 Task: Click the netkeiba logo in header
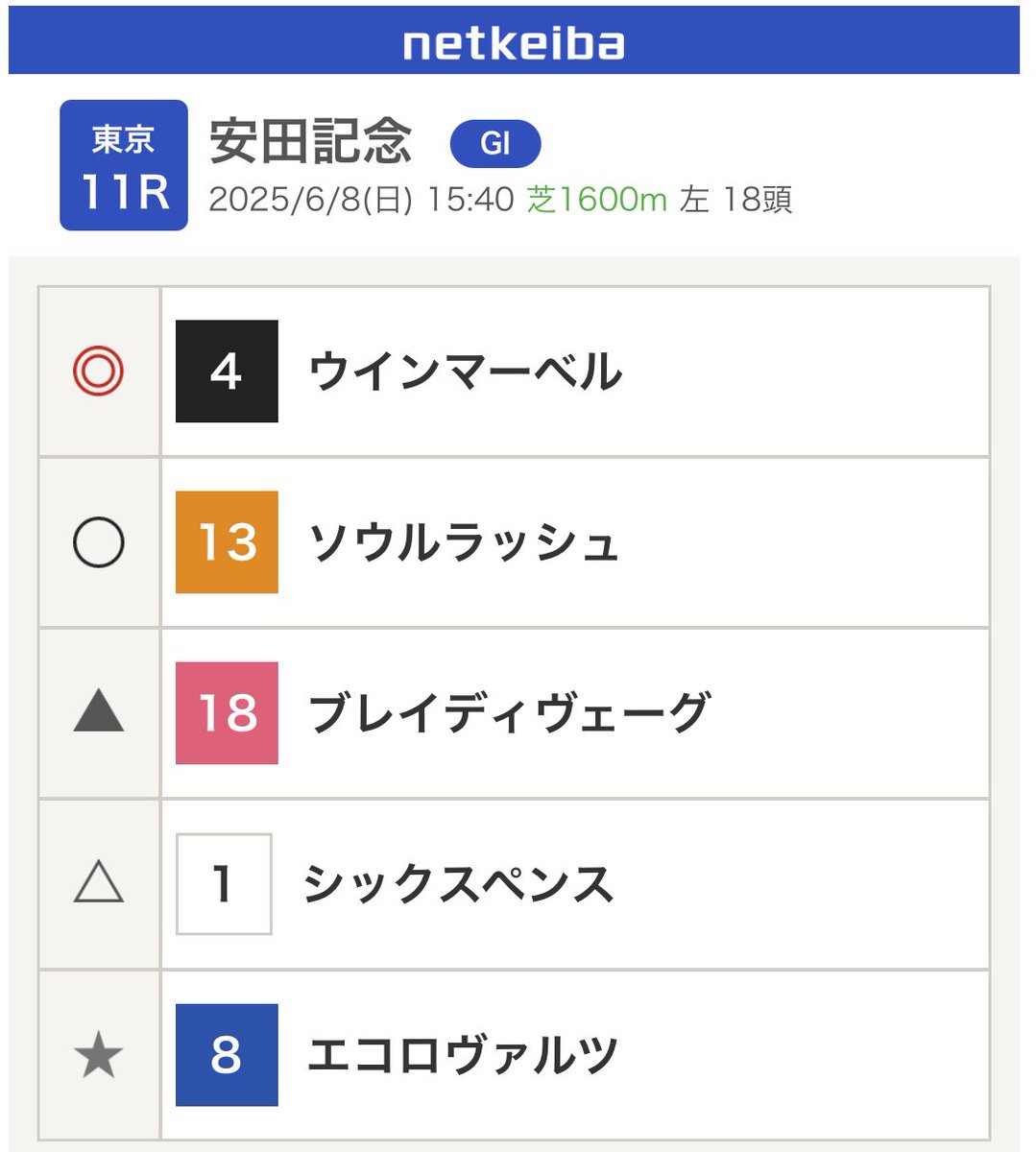[x=514, y=44]
